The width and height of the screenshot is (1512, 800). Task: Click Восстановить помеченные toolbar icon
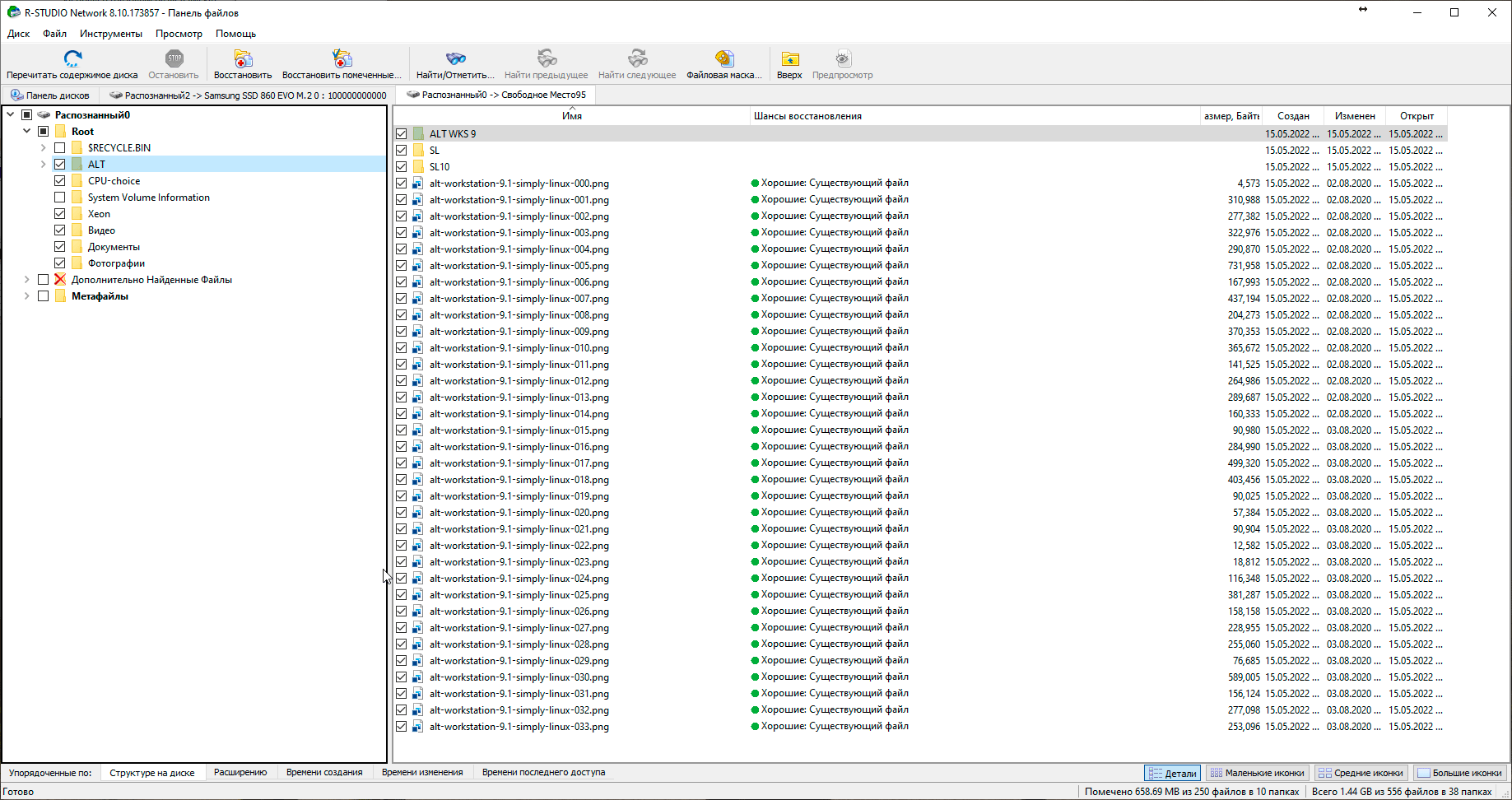pyautogui.click(x=342, y=58)
